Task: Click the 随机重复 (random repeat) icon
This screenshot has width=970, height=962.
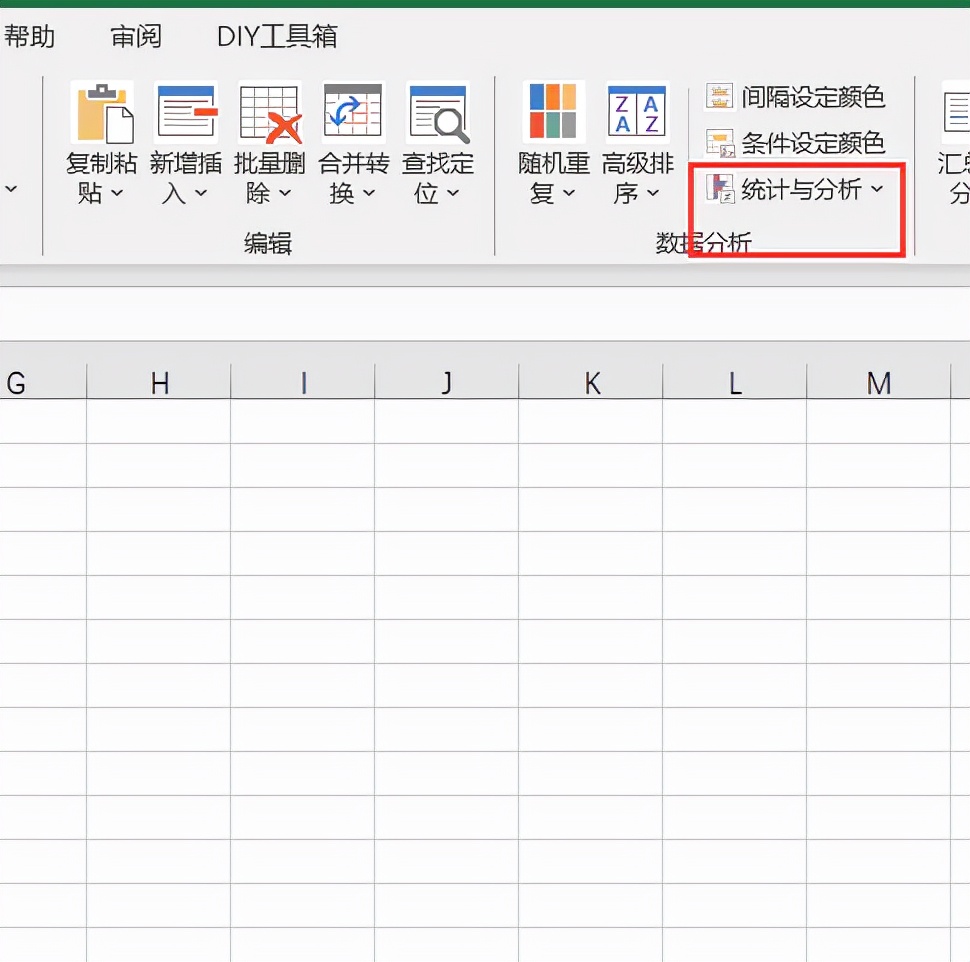Action: [553, 110]
